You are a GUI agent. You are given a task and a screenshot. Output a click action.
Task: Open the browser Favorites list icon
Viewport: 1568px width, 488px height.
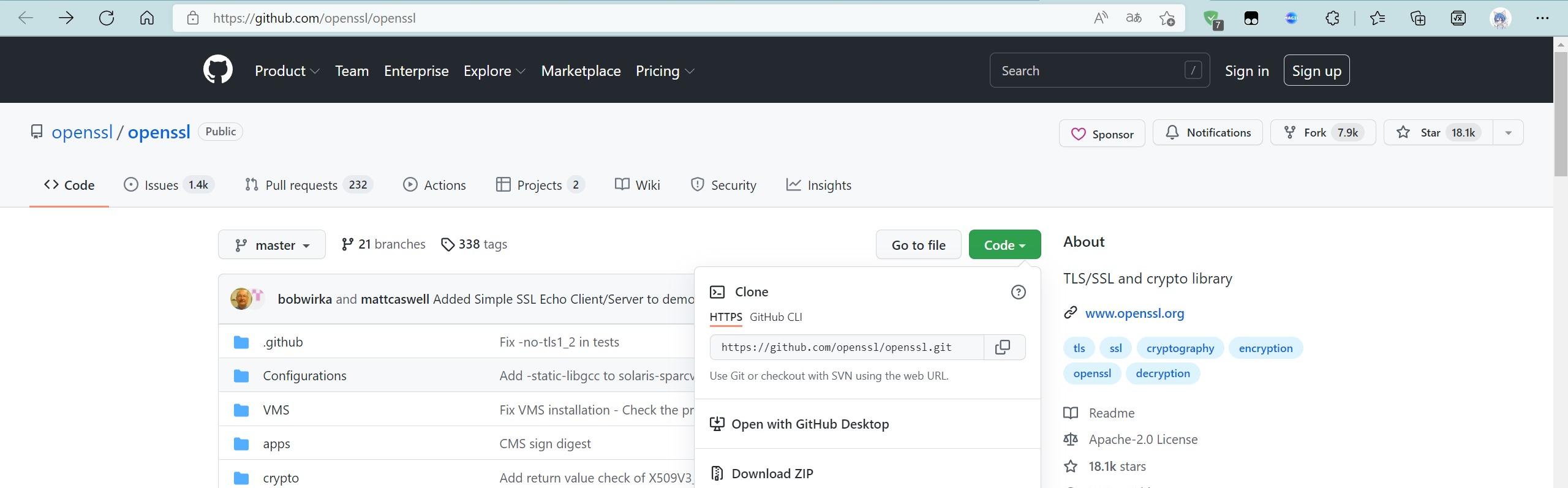tap(1378, 18)
